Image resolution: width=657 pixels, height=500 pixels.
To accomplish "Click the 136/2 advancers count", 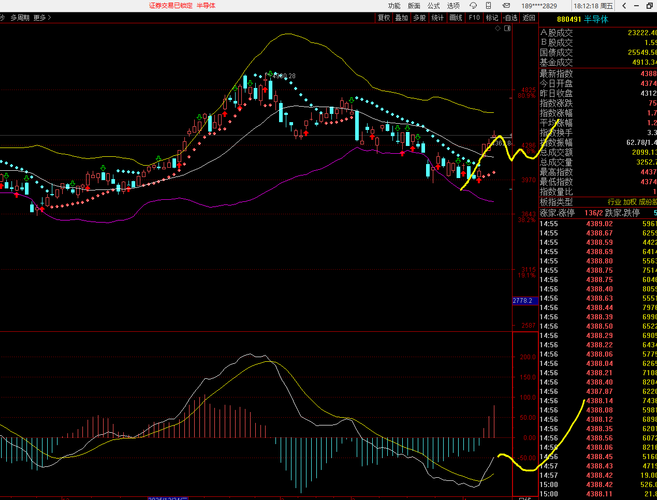I will pos(592,213).
